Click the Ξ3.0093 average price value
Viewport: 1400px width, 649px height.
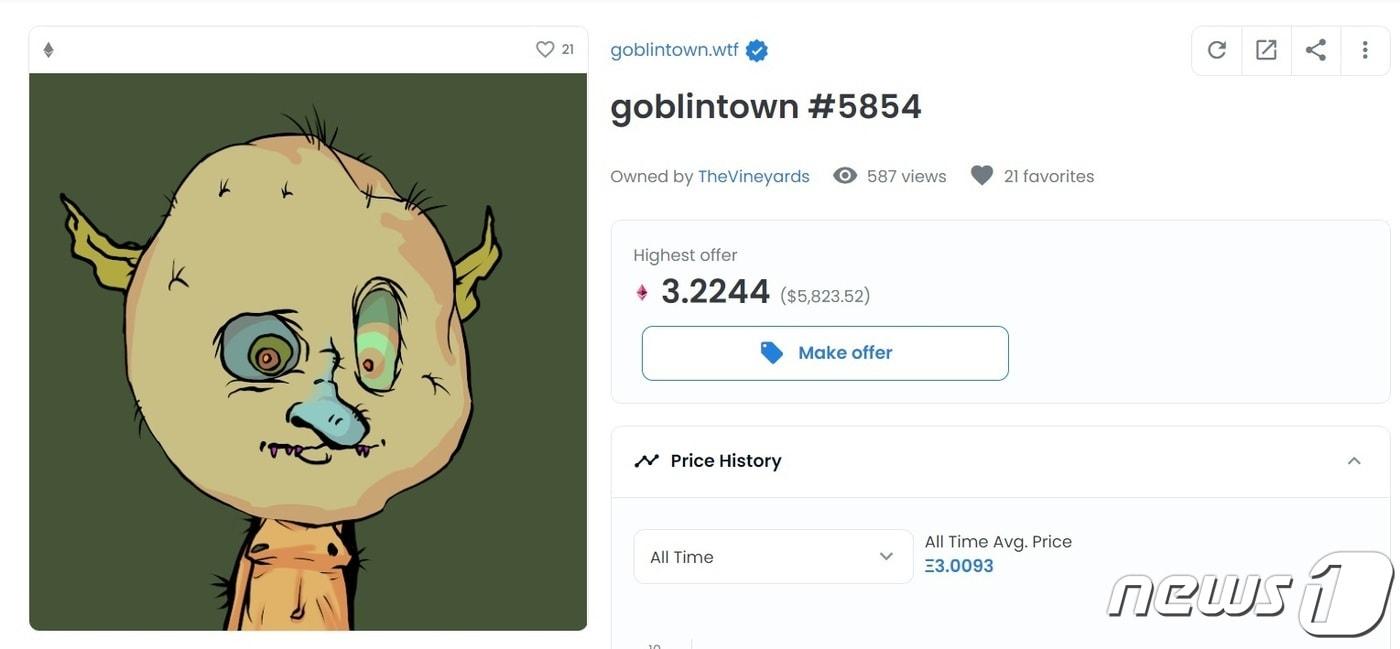959,566
